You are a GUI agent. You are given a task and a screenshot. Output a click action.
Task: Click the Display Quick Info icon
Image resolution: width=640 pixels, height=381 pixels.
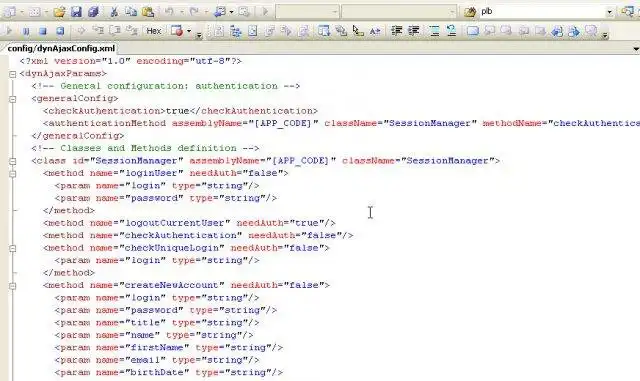(x=358, y=31)
